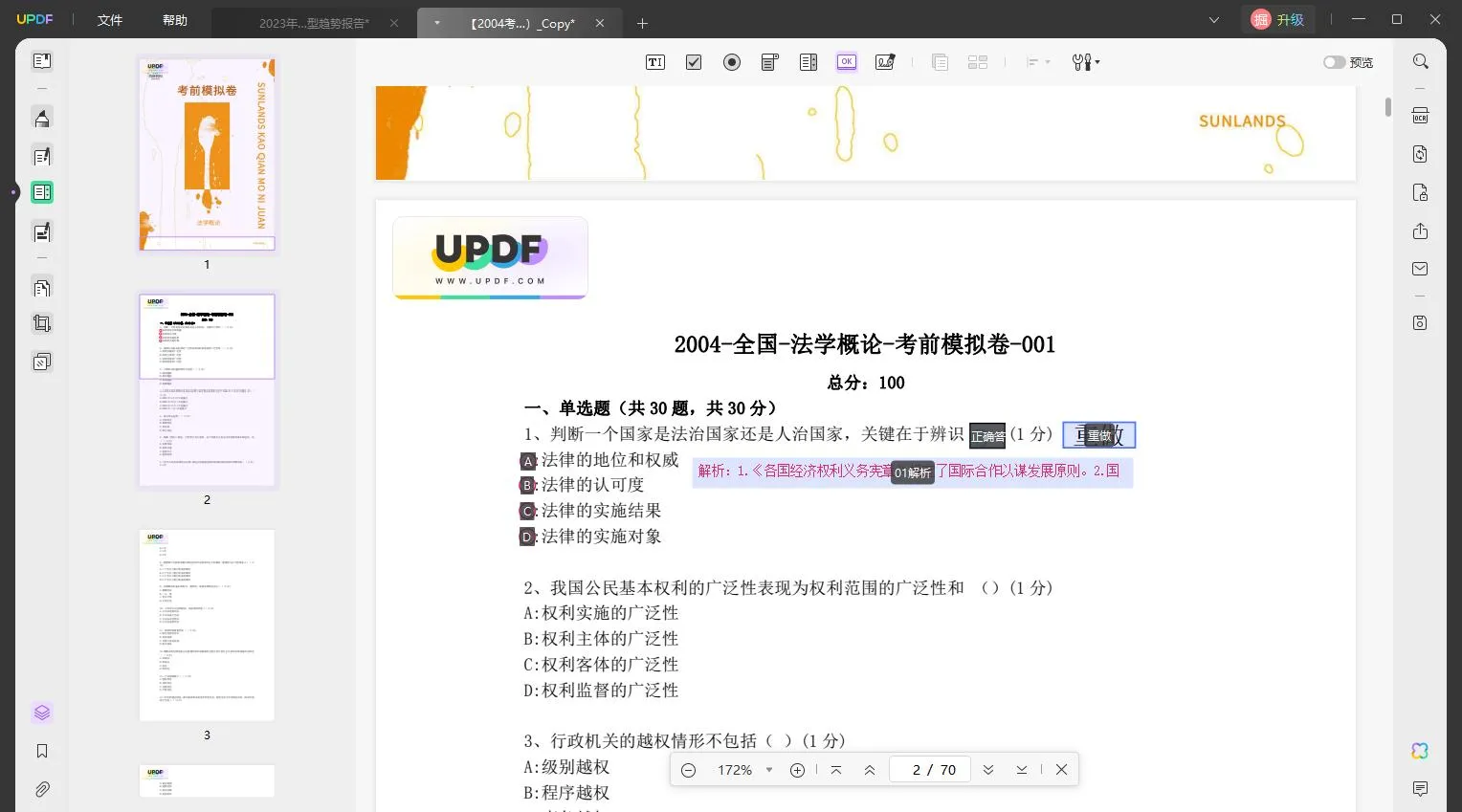Go to the previous page arrow
Viewport: 1462px width, 812px height.
tap(870, 770)
